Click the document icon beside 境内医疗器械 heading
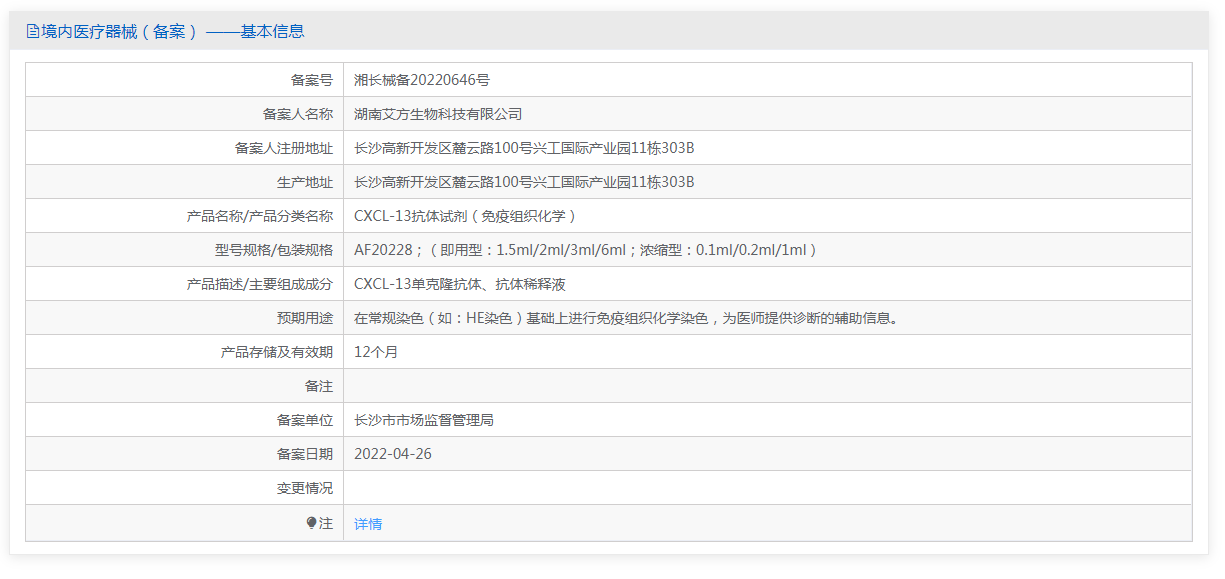Viewport: 1225px width, 579px height. click(x=33, y=31)
